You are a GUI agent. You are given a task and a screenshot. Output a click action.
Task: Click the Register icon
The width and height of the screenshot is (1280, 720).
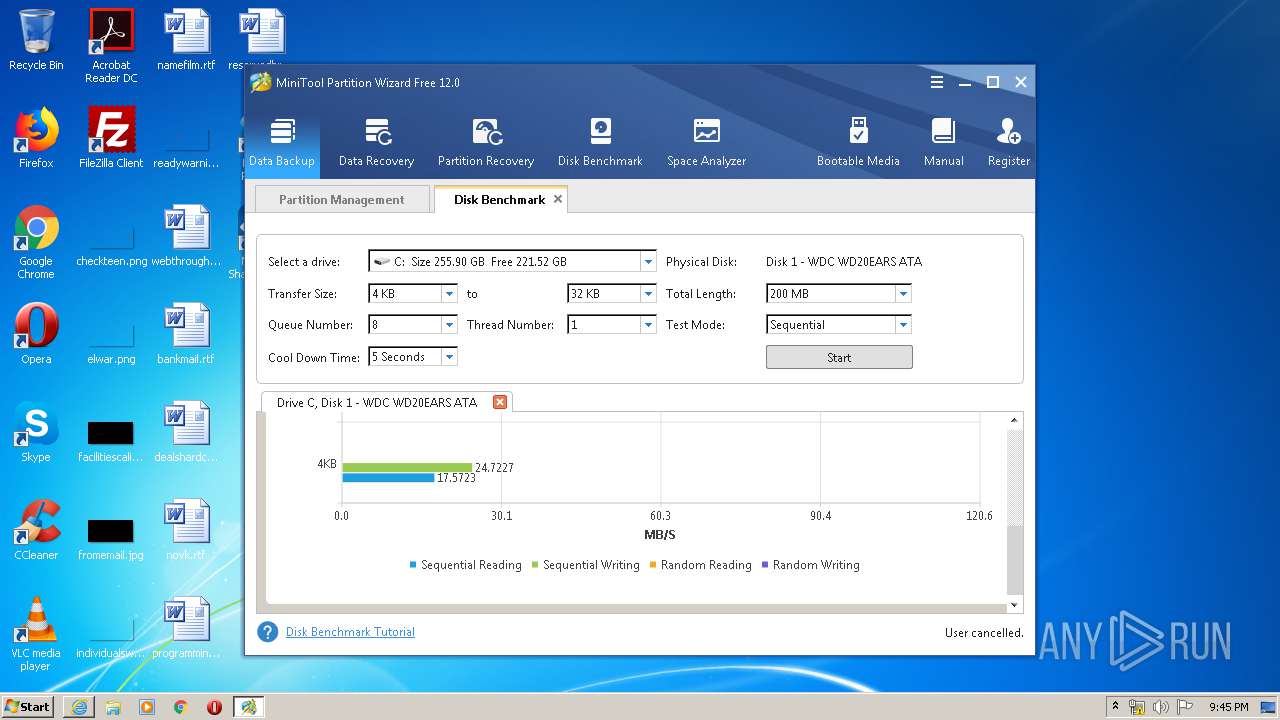(x=1008, y=140)
